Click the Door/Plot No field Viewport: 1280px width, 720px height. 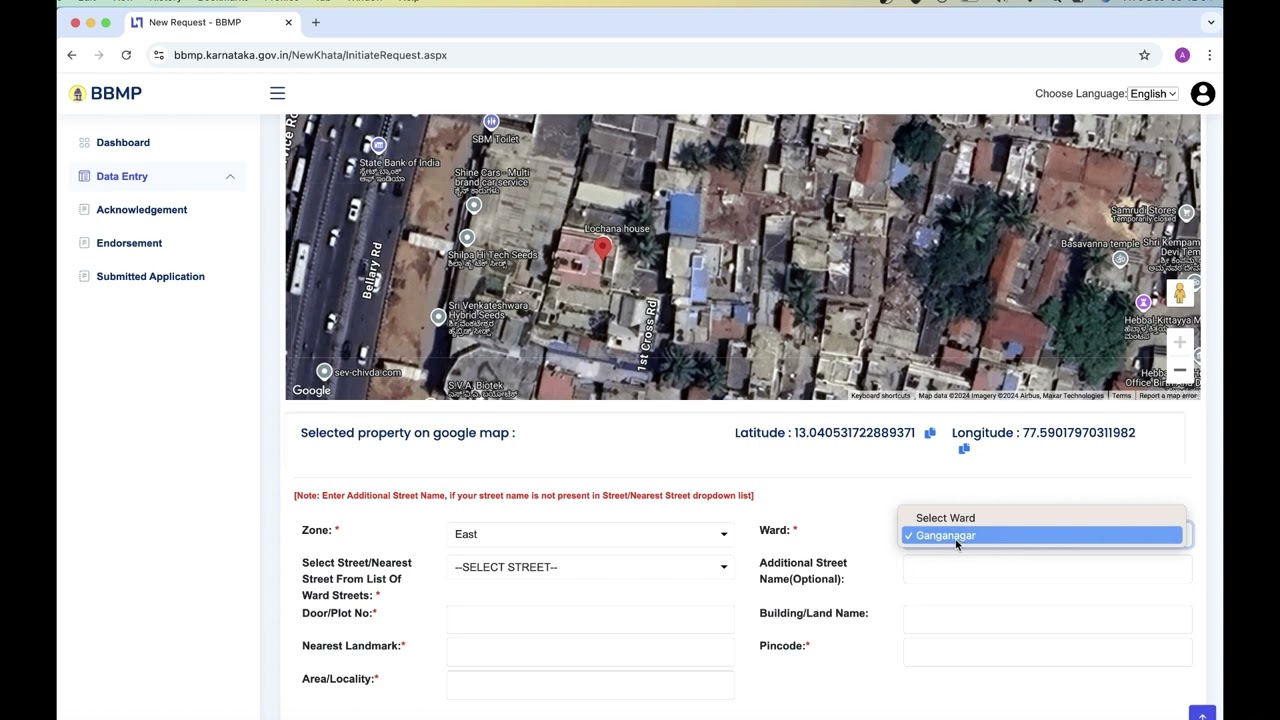[590, 619]
